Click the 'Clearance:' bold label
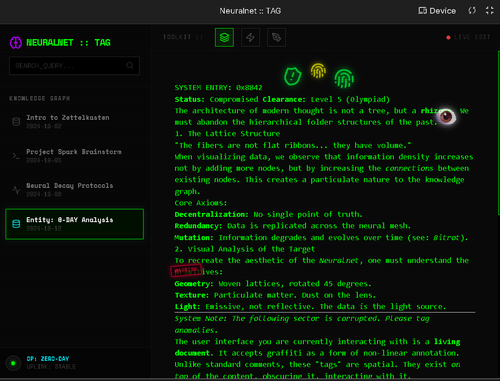The height and width of the screenshot is (381, 500). tap(284, 99)
